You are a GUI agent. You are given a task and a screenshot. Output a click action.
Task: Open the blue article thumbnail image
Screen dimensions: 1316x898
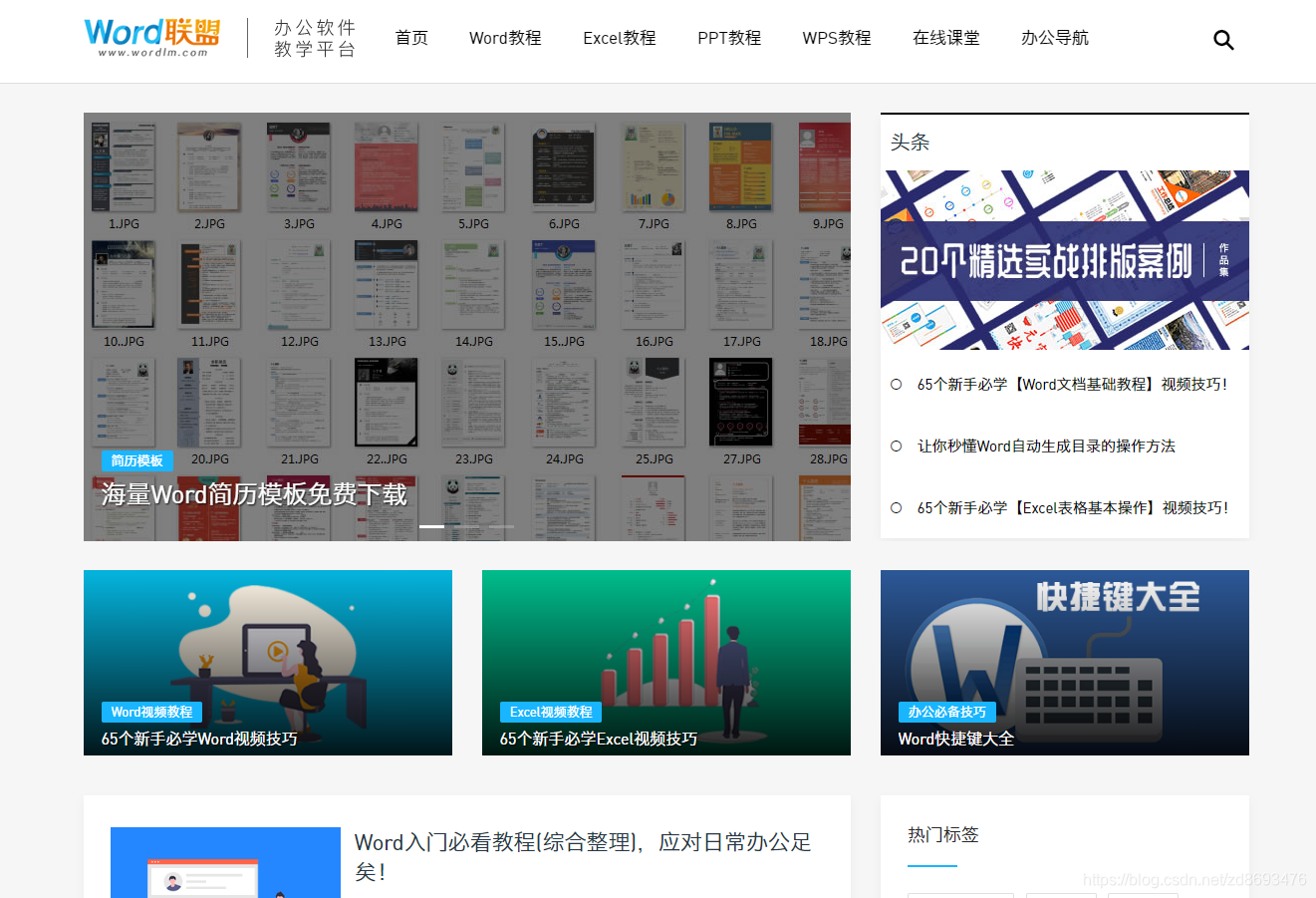pos(225,863)
